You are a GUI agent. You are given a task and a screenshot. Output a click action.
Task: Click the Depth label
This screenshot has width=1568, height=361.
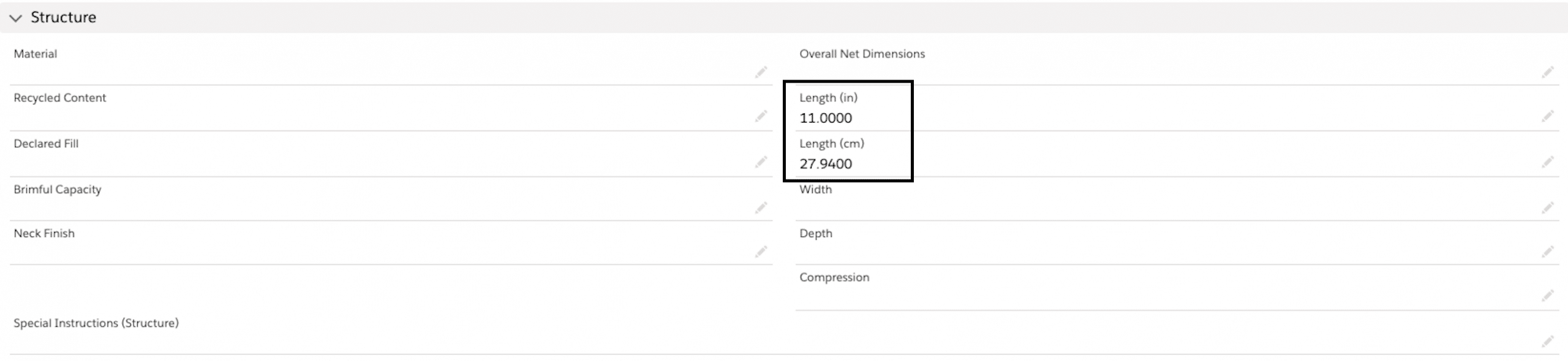(x=816, y=234)
